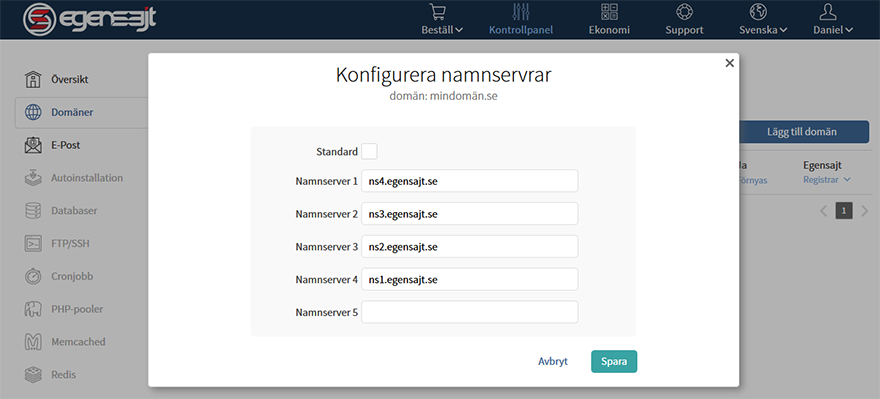Screen dimensions: 880x399
Task: Click the Support lifebuoy icon
Action: [x=684, y=12]
